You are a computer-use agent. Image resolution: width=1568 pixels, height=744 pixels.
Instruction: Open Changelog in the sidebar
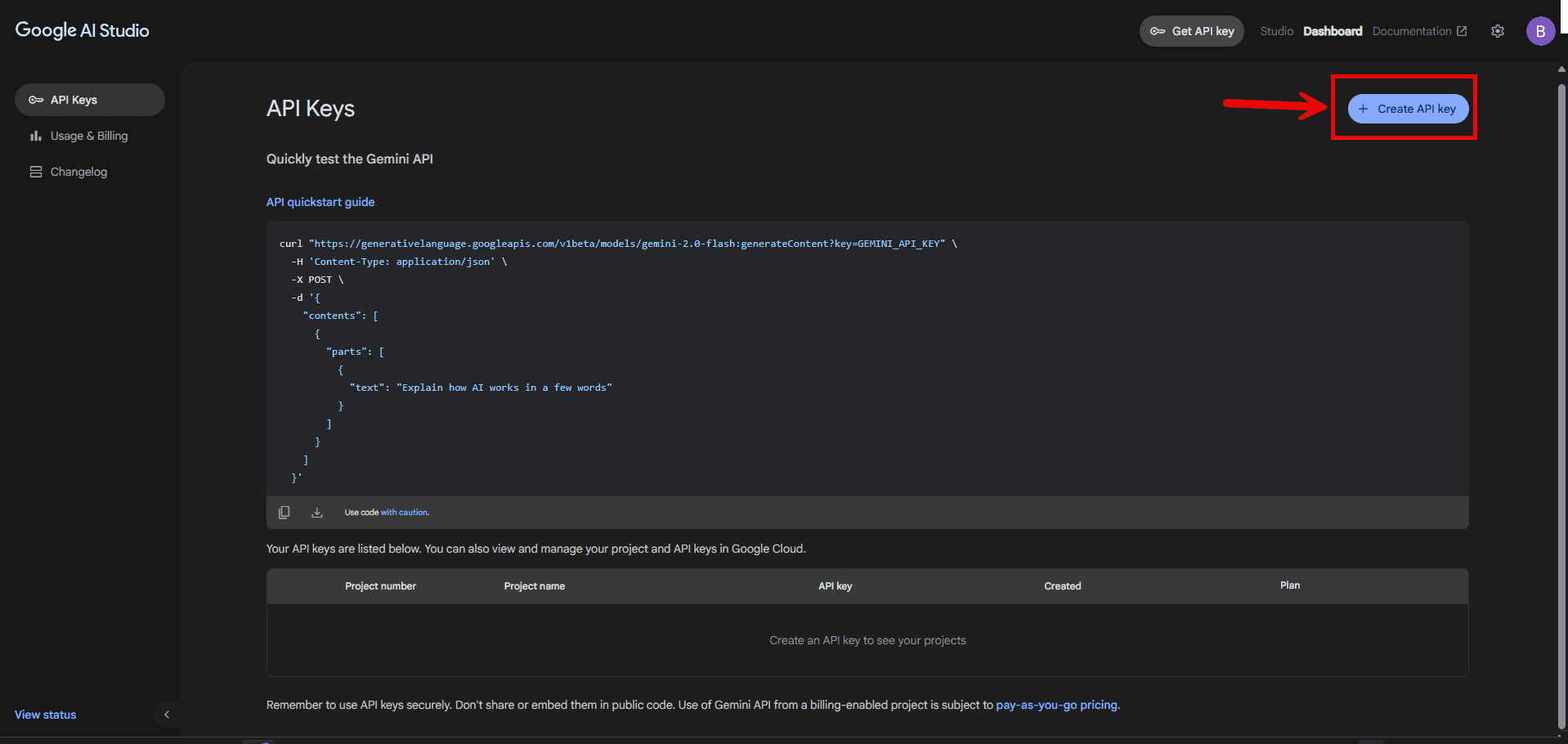pyautogui.click(x=90, y=172)
